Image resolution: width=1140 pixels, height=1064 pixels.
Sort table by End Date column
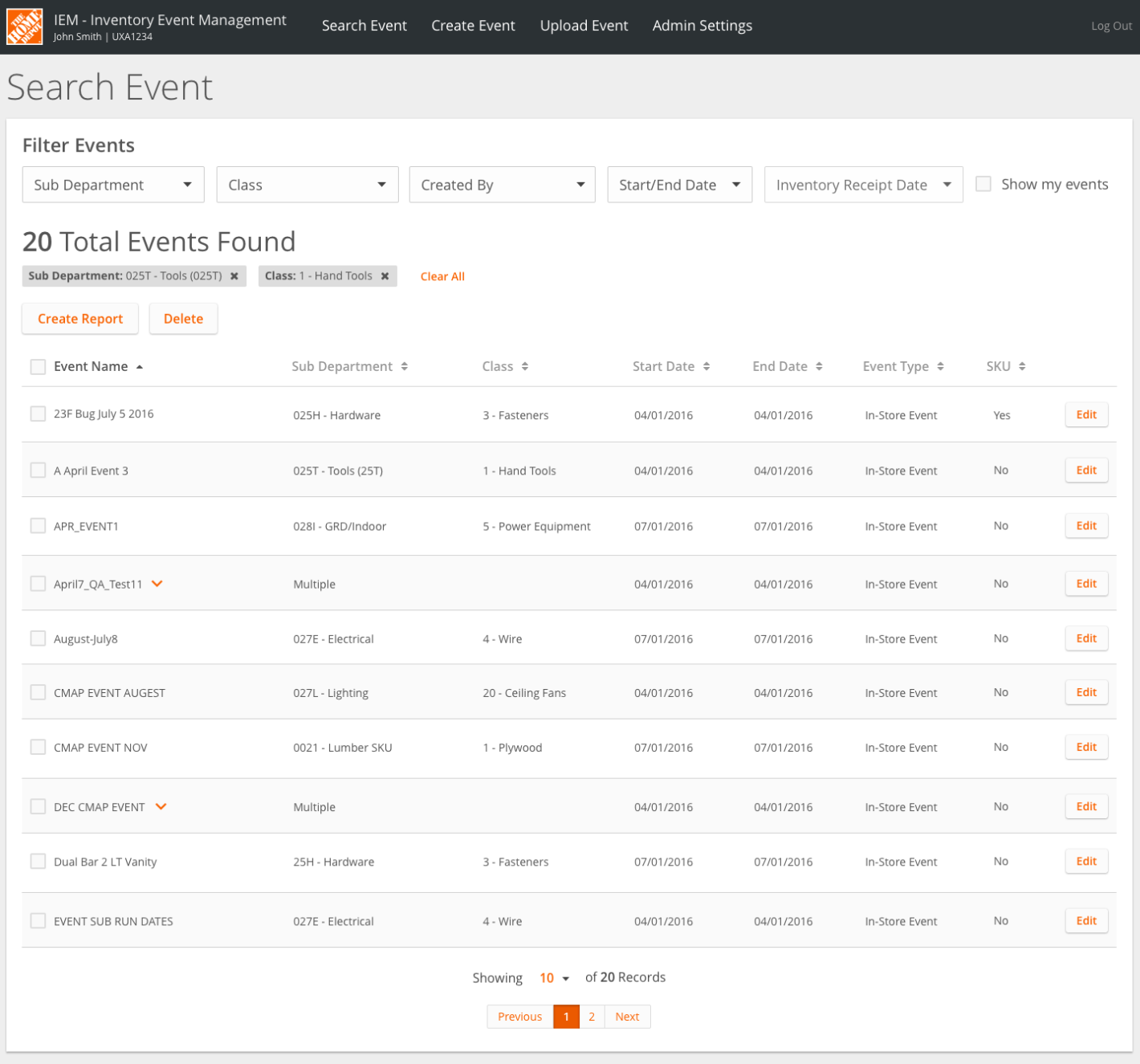[819, 367]
